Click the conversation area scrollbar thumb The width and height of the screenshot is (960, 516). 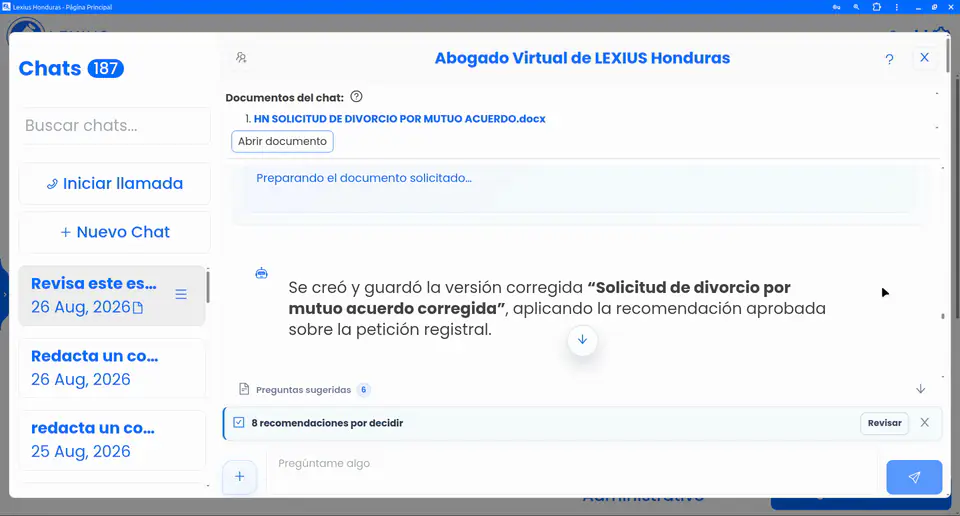tap(942, 316)
